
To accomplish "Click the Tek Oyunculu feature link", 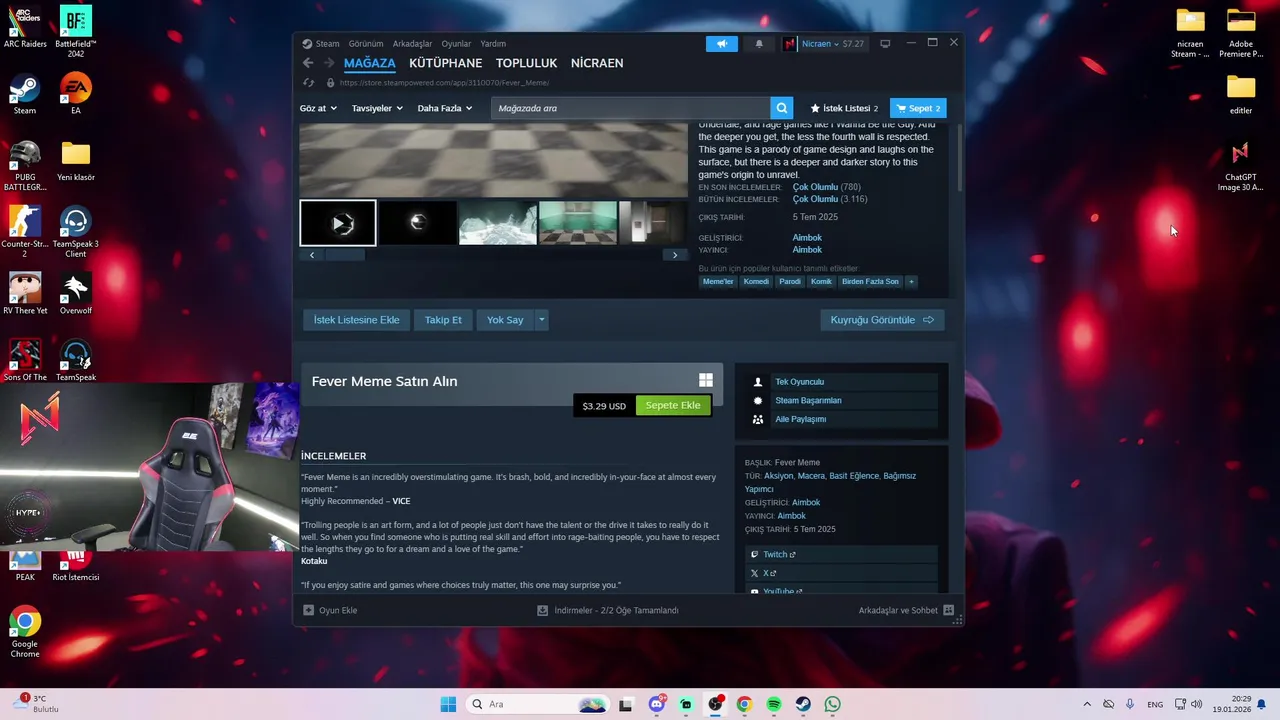I will tap(799, 382).
